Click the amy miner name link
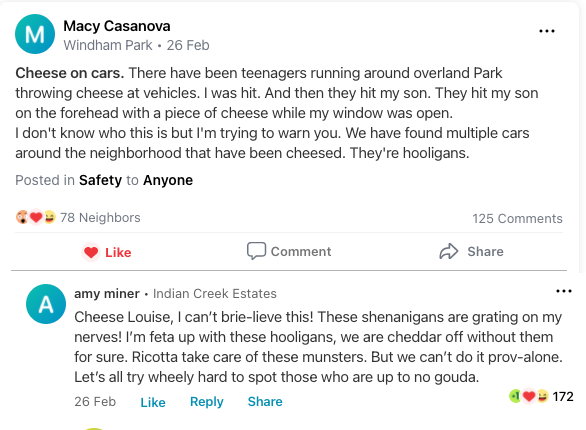This screenshot has width=586, height=430. [x=107, y=294]
